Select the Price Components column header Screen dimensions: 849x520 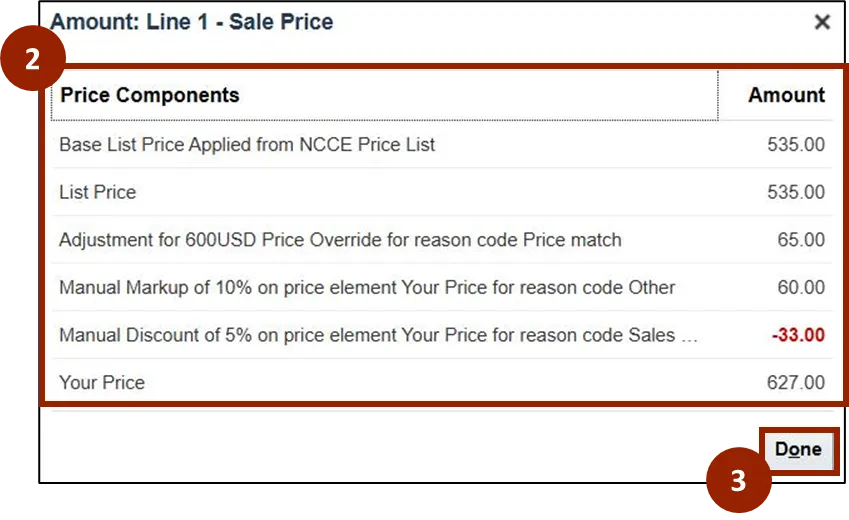150,96
